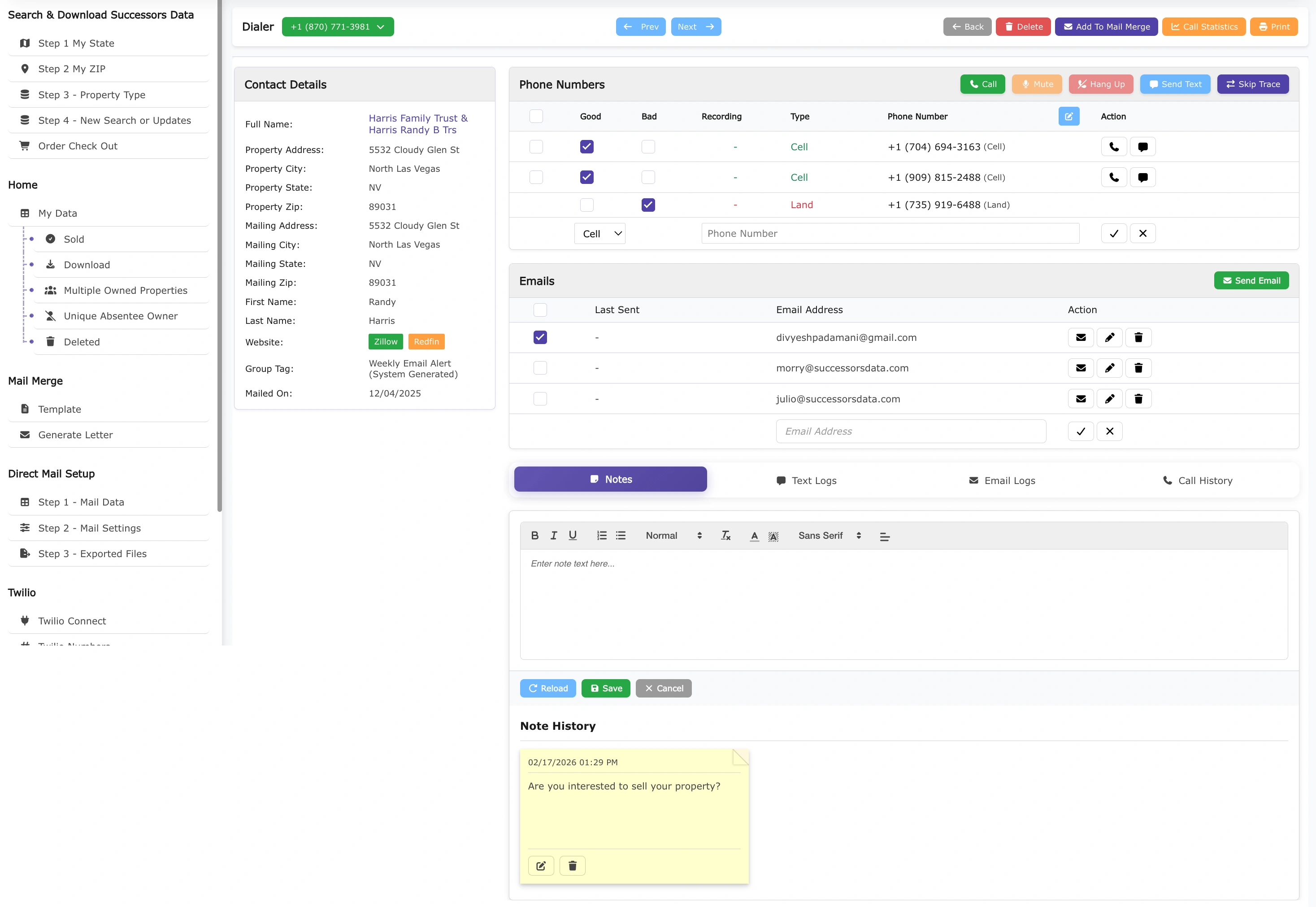Viewport: 1316px width, 907px height.
Task: Uncheck Bad for the Land number +1 (735) 919-6488
Action: pyautogui.click(x=648, y=205)
